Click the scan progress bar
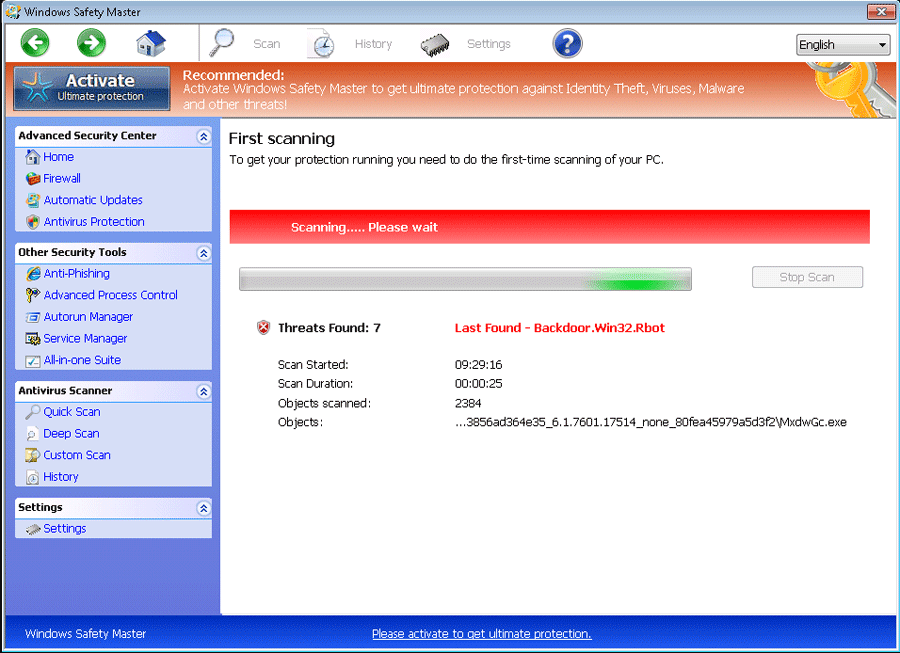This screenshot has width=900, height=653. point(465,279)
